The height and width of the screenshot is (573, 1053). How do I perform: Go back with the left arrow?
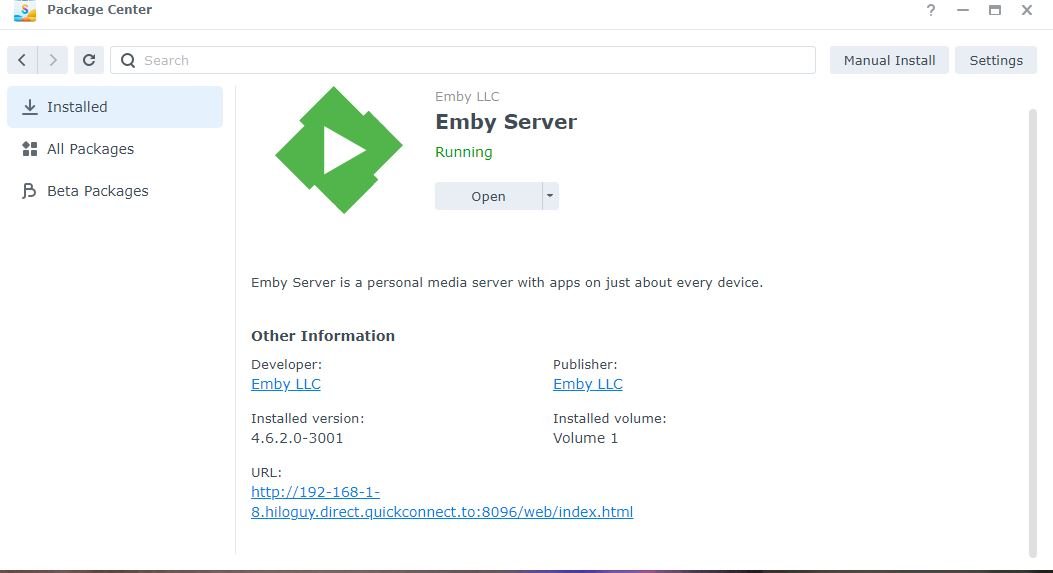[22, 60]
